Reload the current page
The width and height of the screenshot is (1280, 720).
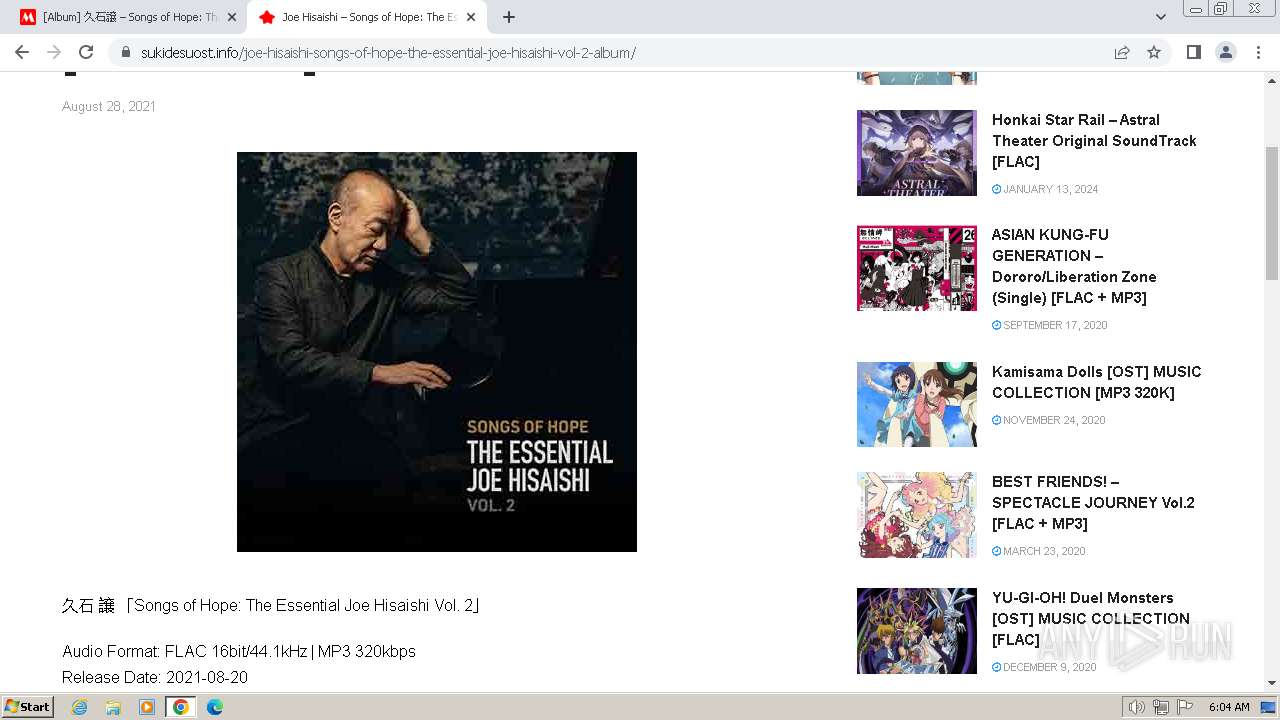pyautogui.click(x=86, y=52)
